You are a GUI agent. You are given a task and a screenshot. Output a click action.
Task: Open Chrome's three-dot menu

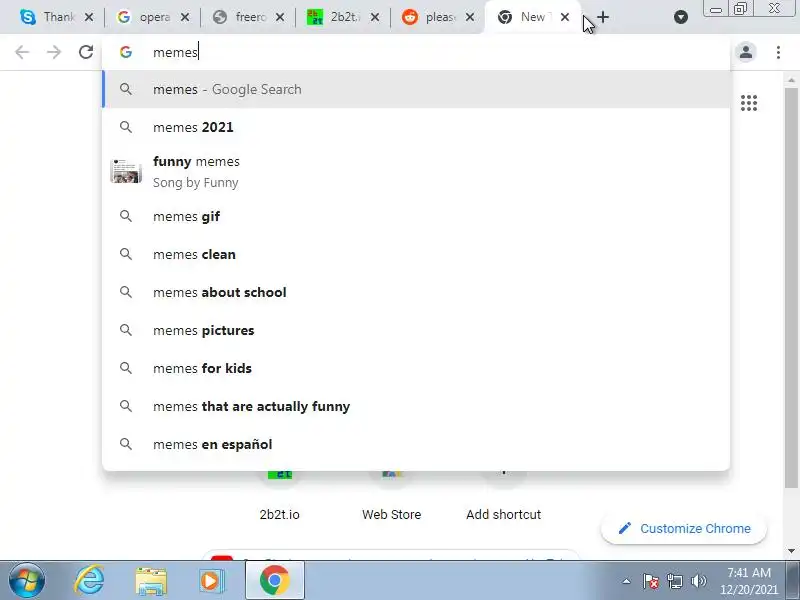pos(778,52)
